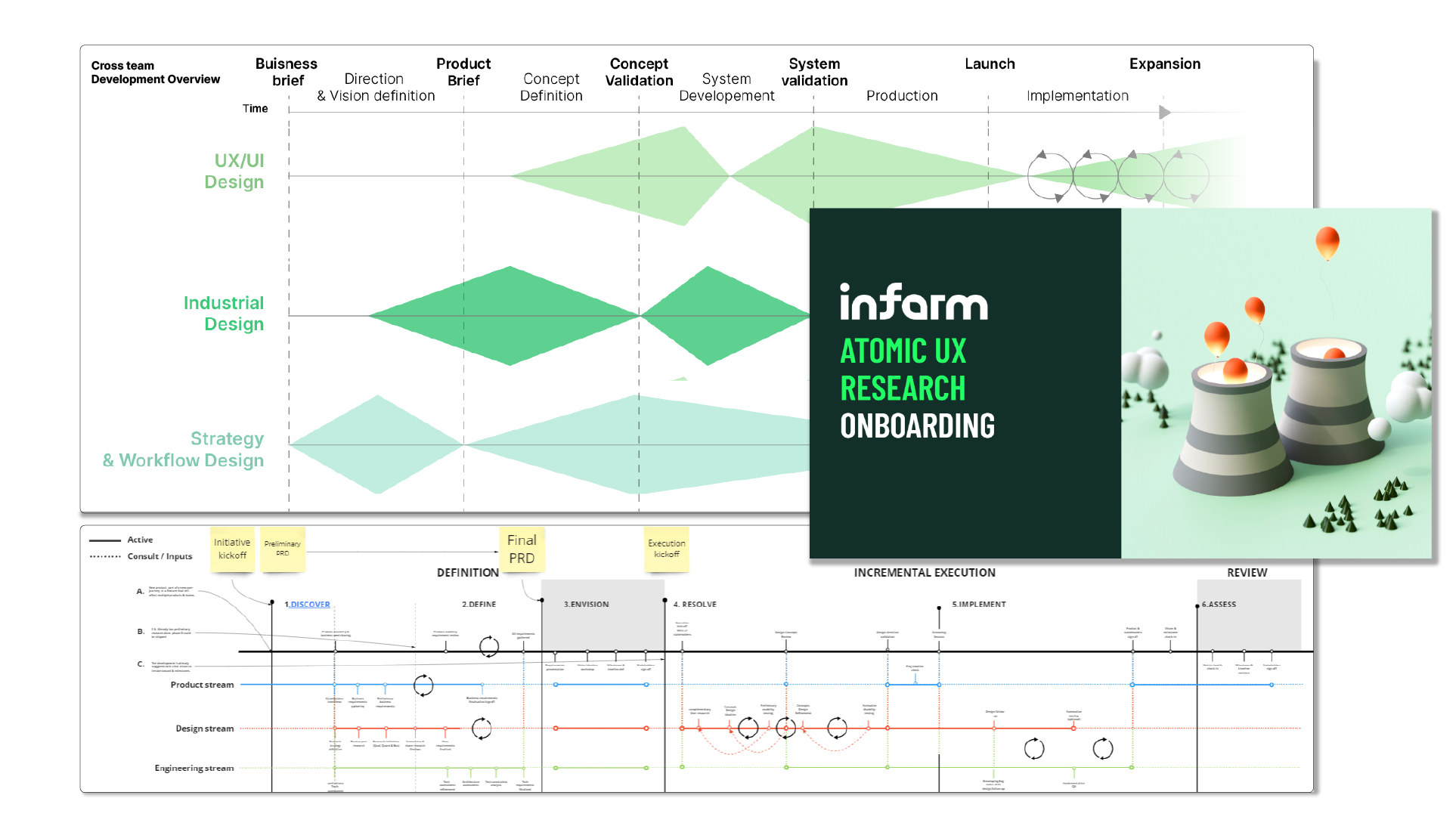Click the '3.ENVISION' phase label
The height and width of the screenshot is (823, 1456).
[x=586, y=605]
